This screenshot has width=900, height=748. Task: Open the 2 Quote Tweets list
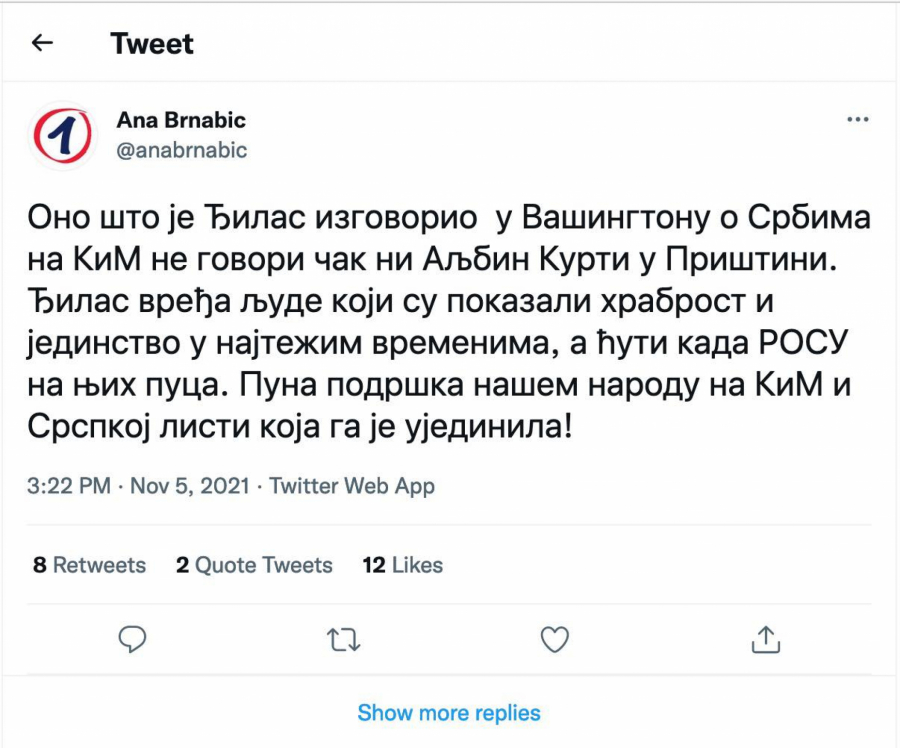tap(254, 565)
